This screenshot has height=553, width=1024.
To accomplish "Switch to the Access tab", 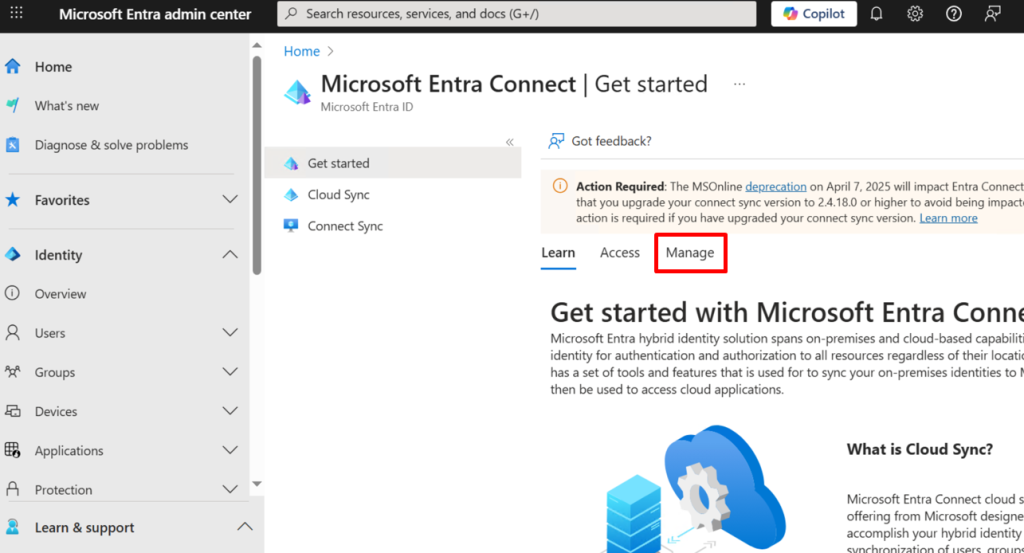I will pyautogui.click(x=620, y=253).
